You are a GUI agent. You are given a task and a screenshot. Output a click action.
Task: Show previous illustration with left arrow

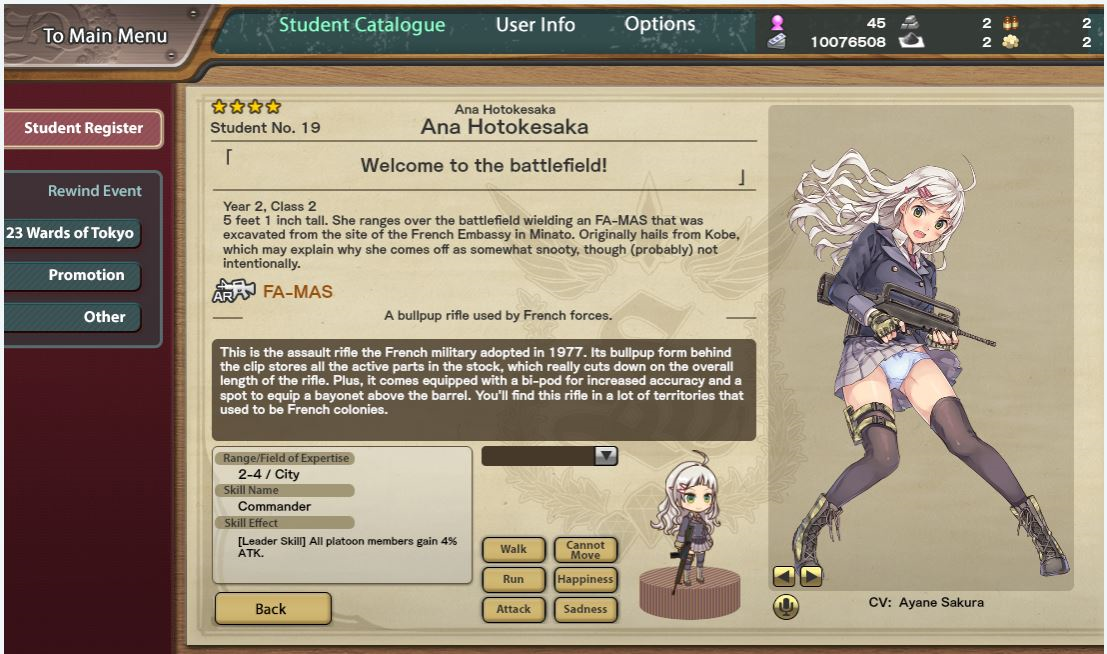pyautogui.click(x=784, y=576)
